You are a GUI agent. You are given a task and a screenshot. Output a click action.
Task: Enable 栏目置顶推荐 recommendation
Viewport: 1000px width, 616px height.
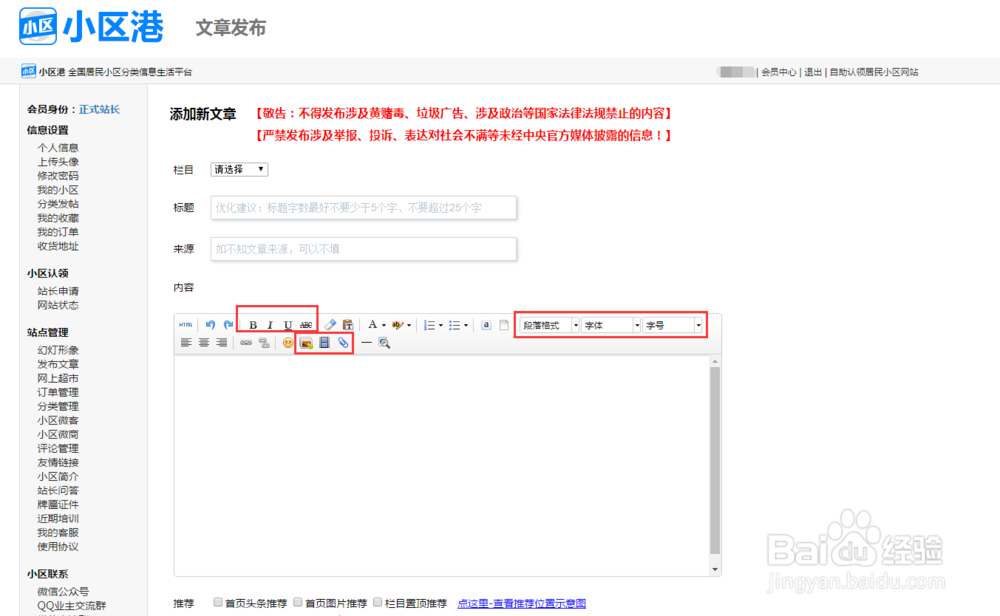[x=378, y=601]
